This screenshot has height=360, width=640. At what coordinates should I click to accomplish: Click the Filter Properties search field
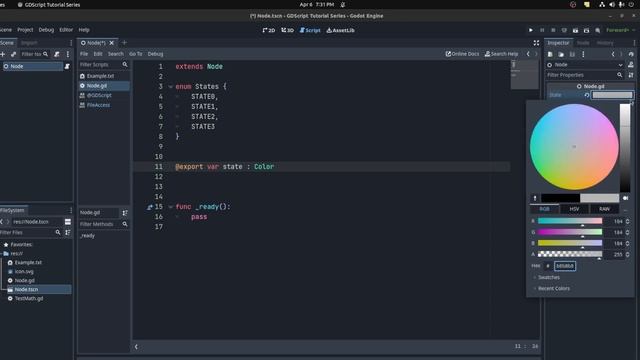point(585,75)
